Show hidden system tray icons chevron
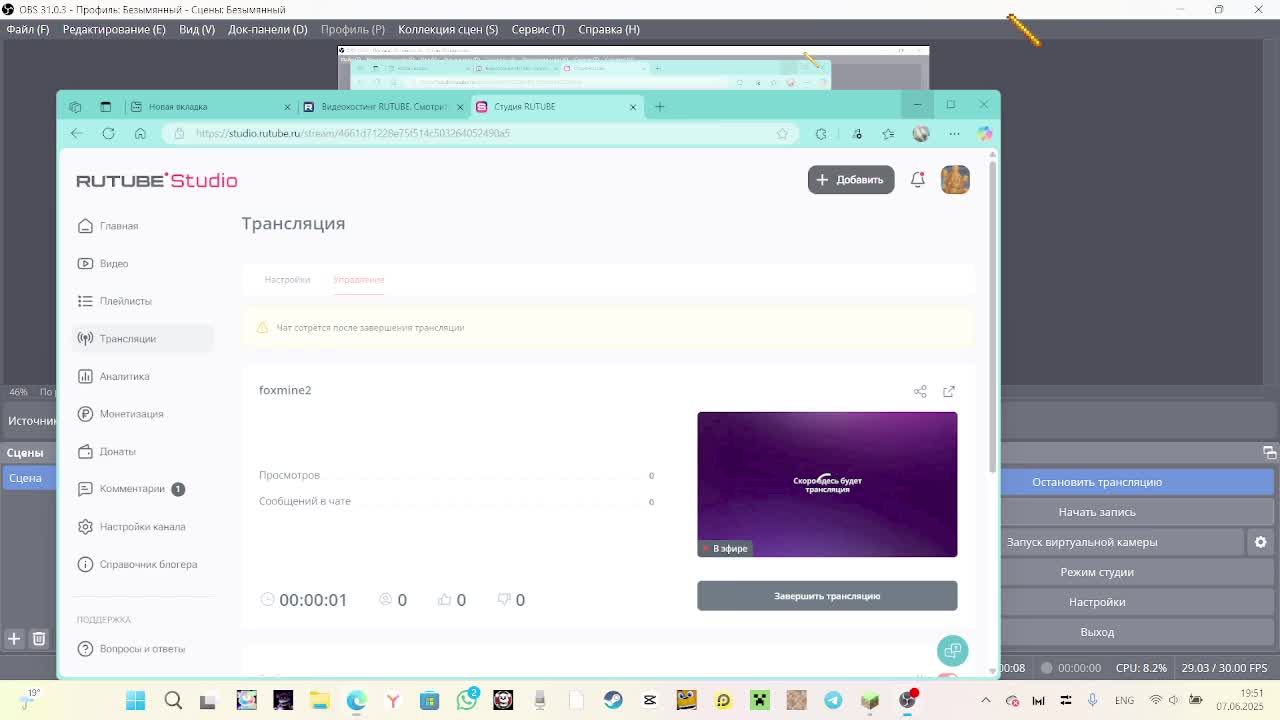1280x720 pixels. [x=985, y=700]
